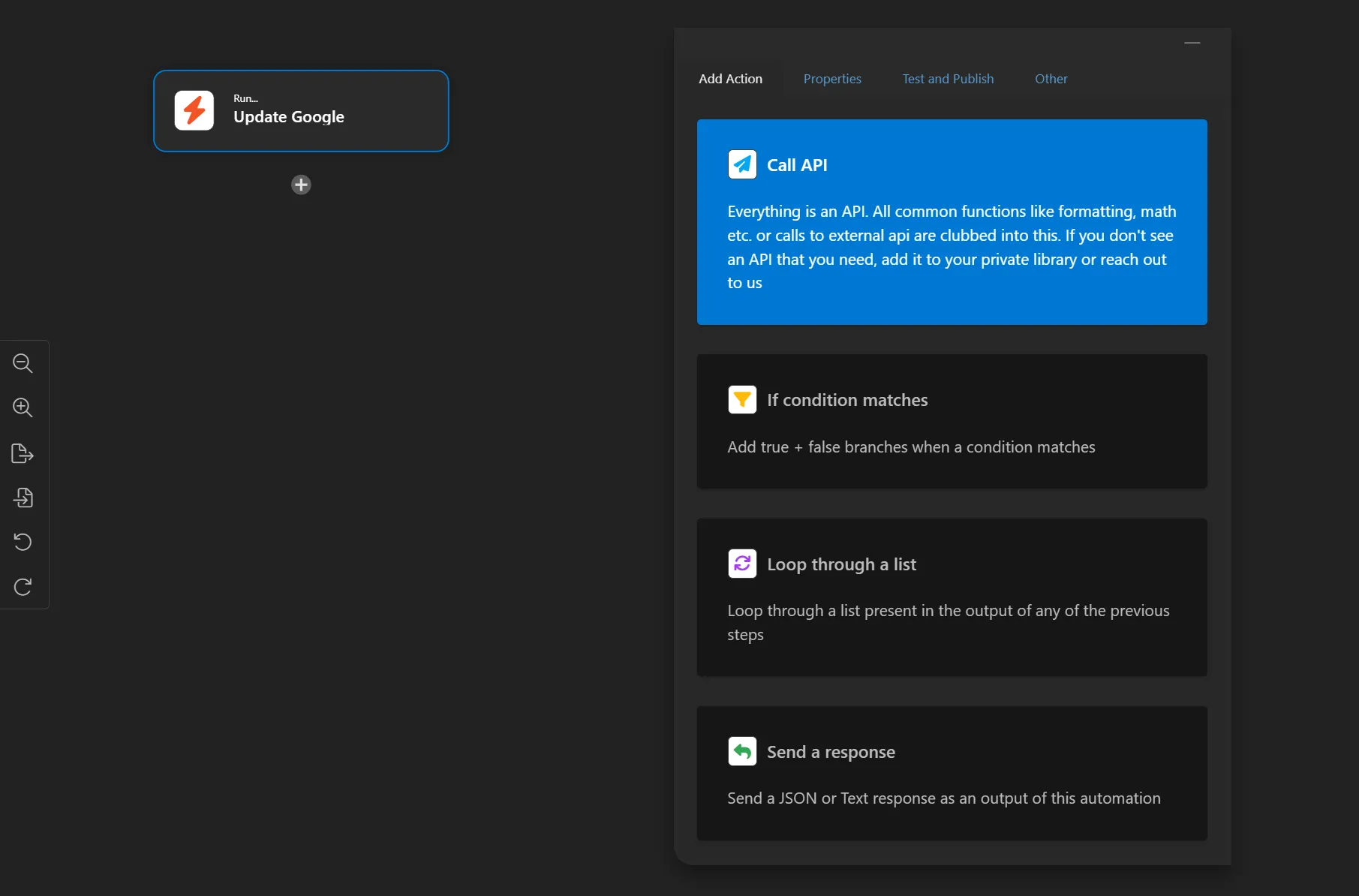Click the lightning bolt trigger icon
This screenshot has height=896, width=1359.
(194, 111)
